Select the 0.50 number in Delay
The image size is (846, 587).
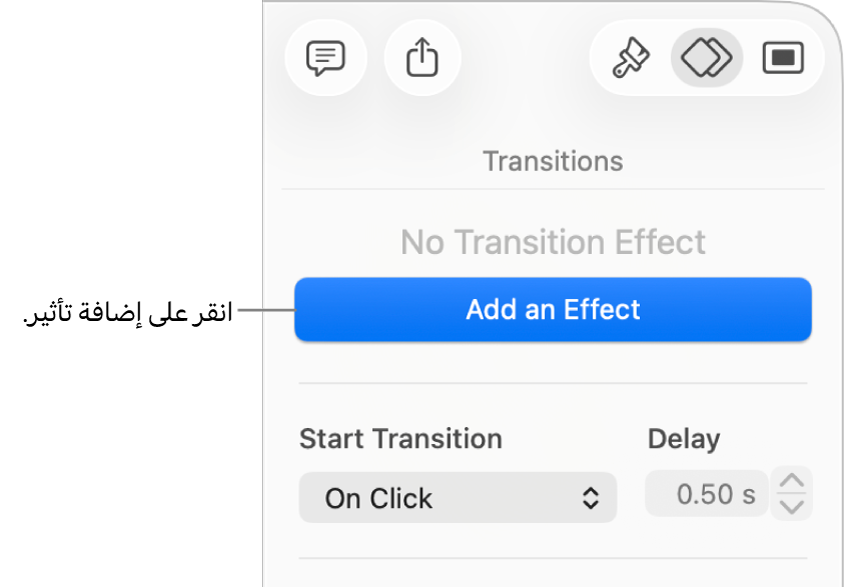704,494
